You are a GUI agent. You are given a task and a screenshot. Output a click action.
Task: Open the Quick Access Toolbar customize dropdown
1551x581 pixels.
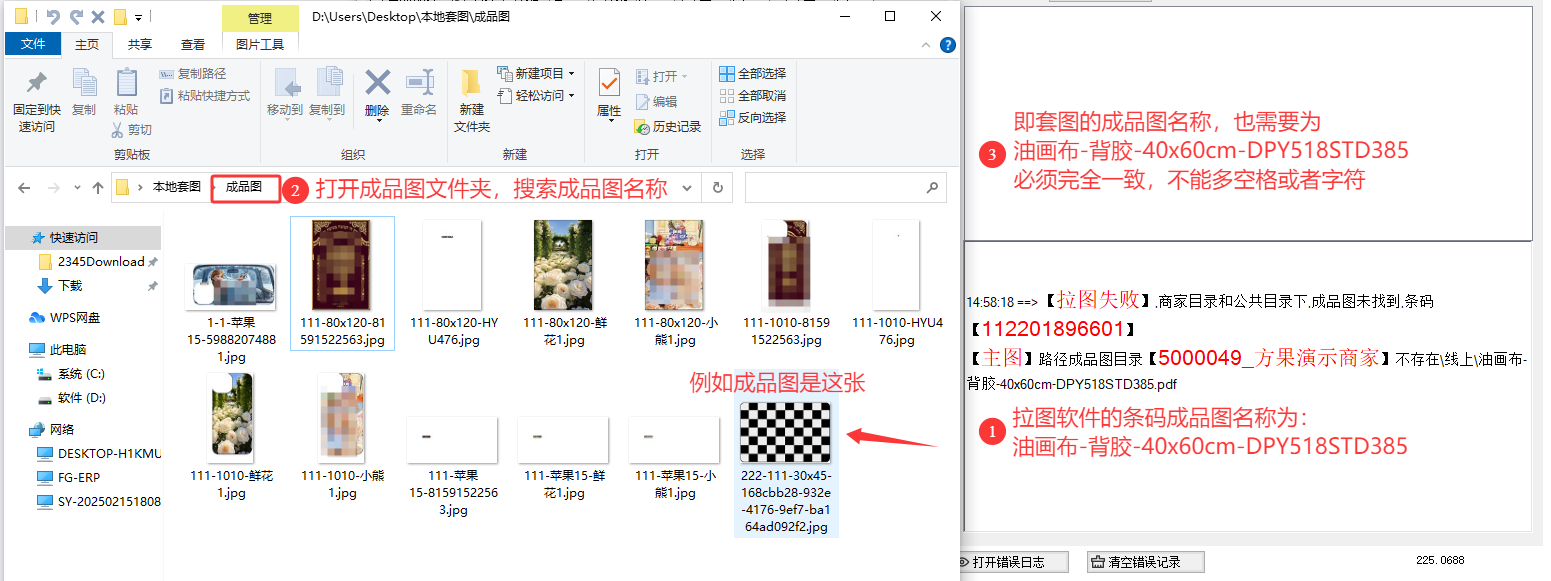[x=139, y=16]
